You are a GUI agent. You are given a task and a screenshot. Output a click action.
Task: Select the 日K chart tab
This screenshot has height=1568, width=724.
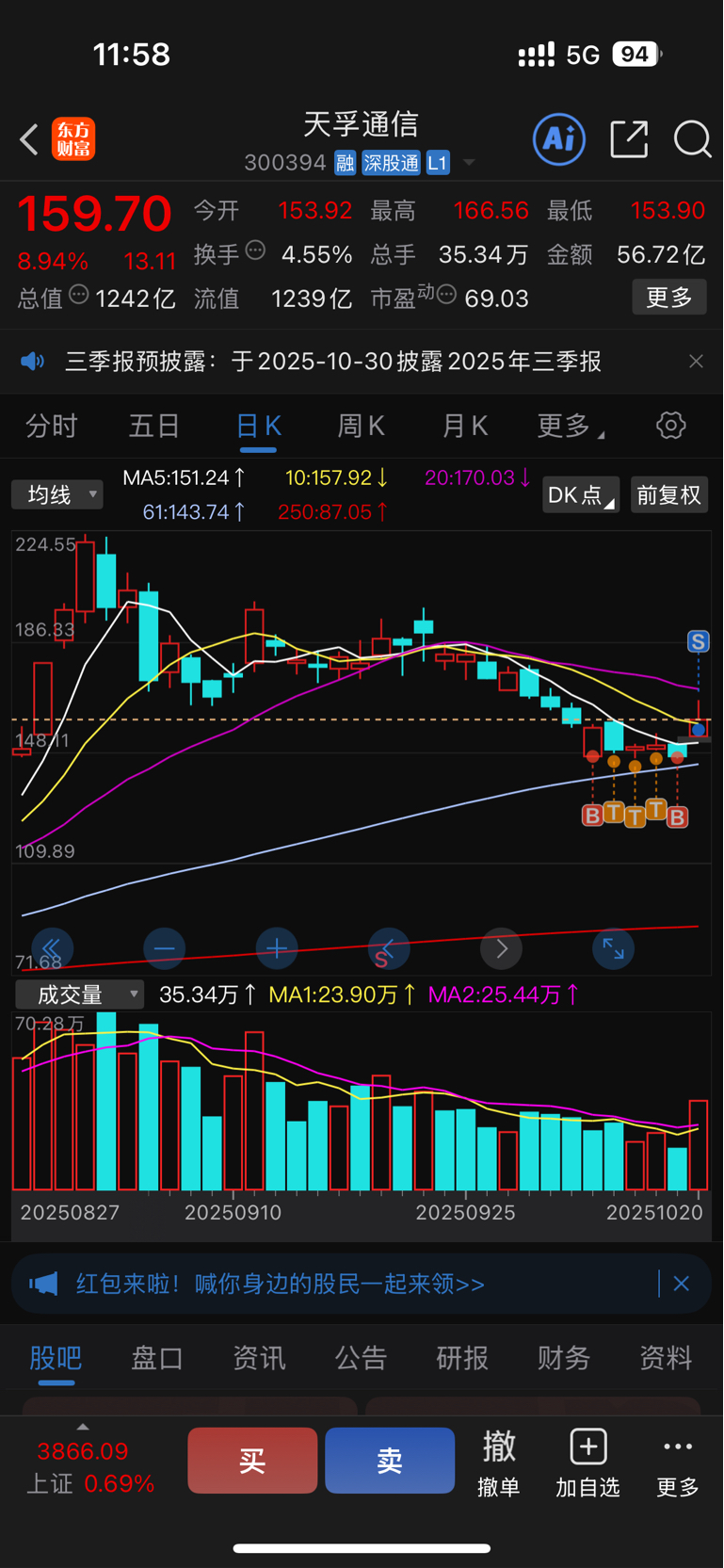258,426
